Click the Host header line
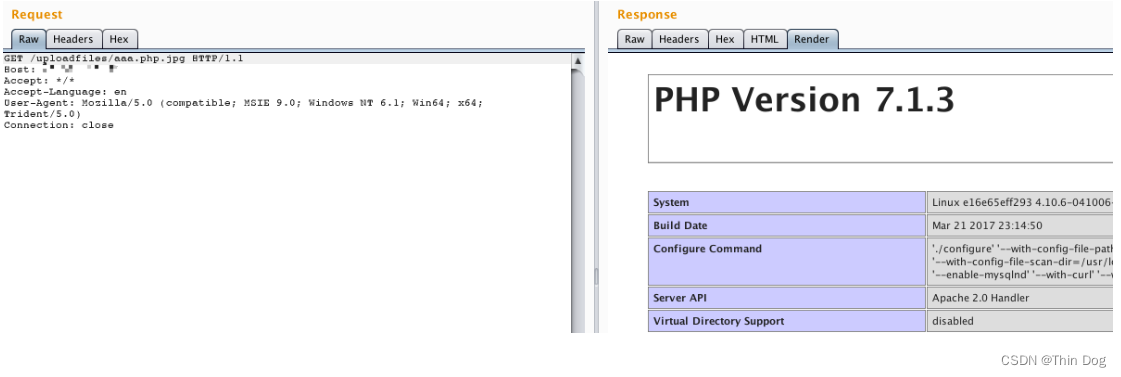This screenshot has height=377, width=1121. click(x=60, y=69)
